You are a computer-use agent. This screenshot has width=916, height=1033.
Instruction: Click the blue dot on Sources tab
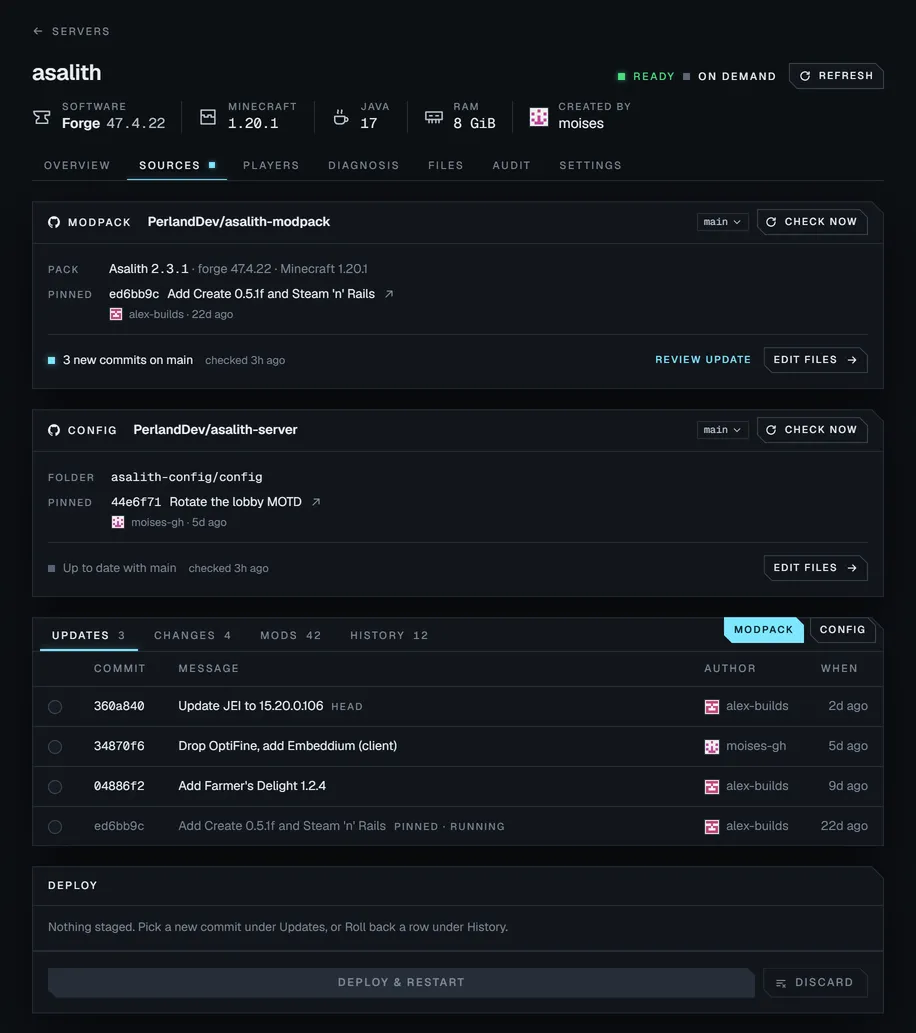click(x=212, y=165)
